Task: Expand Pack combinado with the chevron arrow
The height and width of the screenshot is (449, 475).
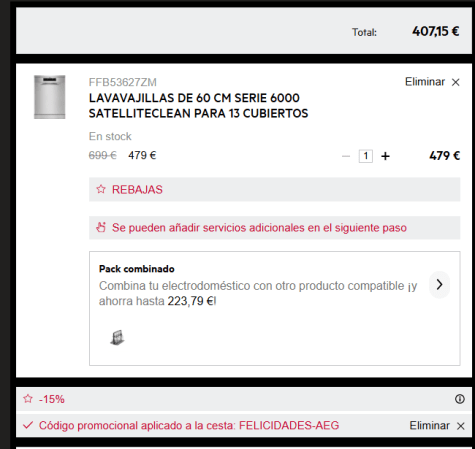Action: [x=439, y=285]
